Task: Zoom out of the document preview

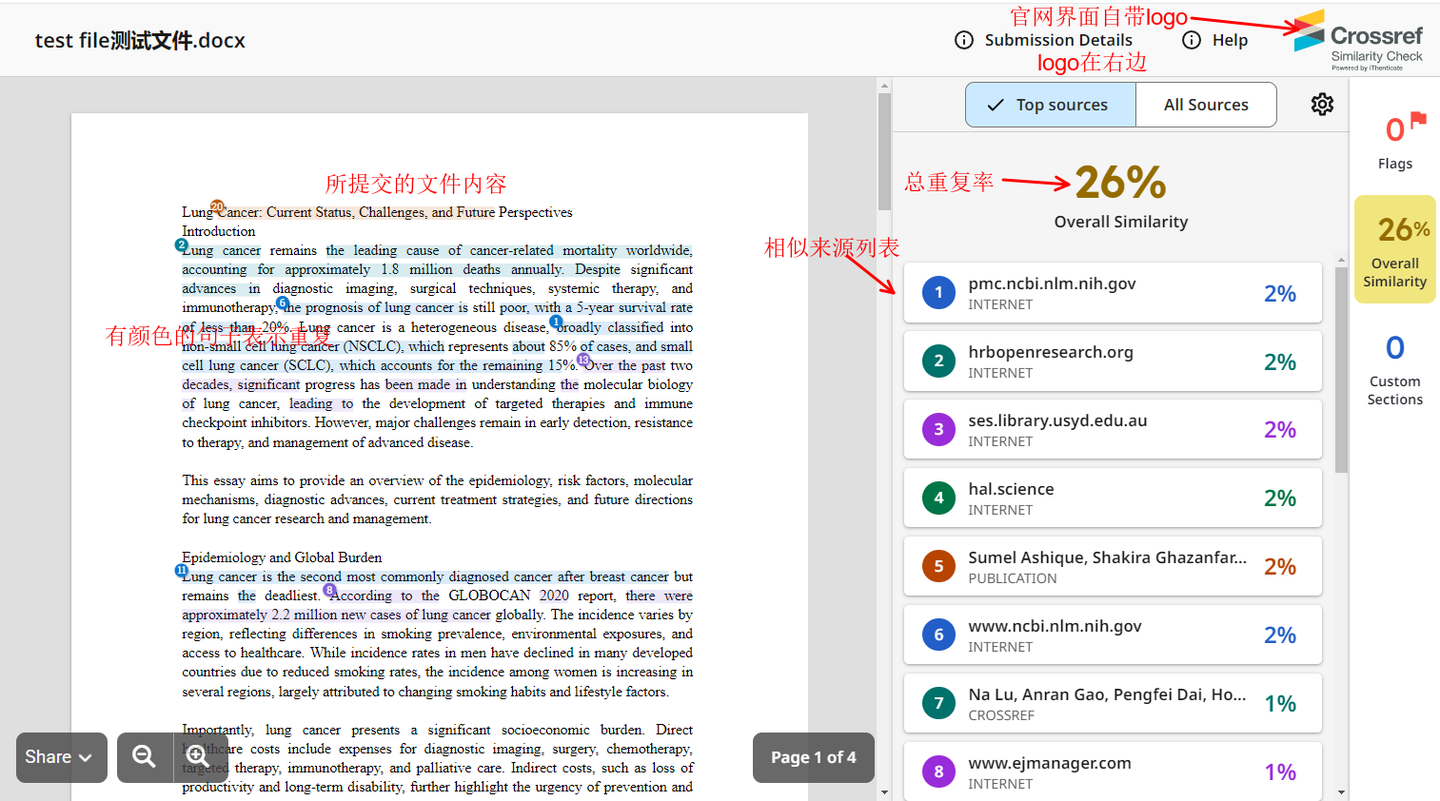Action: click(x=146, y=757)
